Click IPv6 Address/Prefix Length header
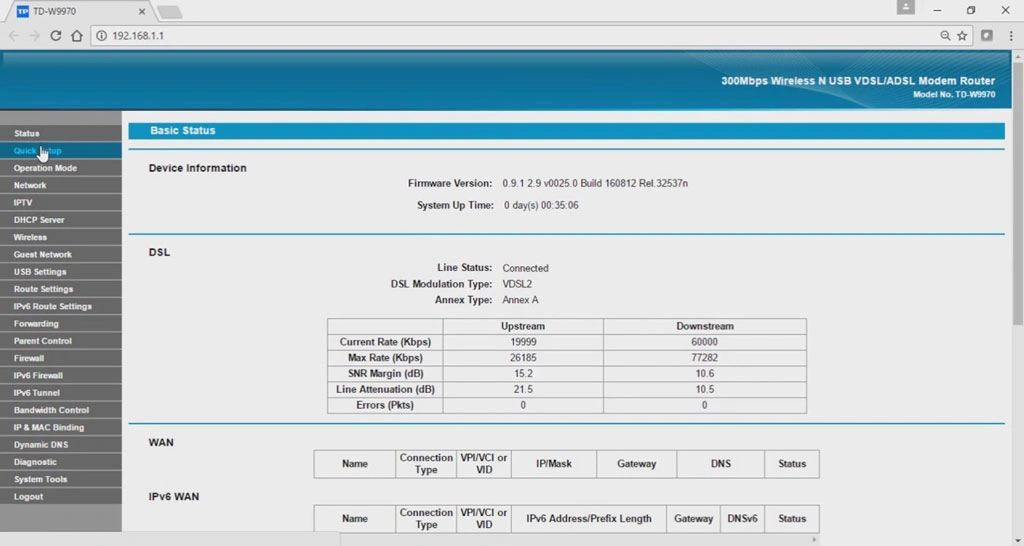Viewport: 1024px width, 546px height. pos(589,519)
